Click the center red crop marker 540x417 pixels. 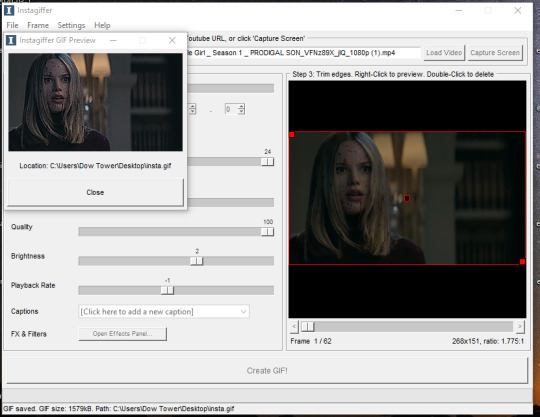click(x=407, y=198)
